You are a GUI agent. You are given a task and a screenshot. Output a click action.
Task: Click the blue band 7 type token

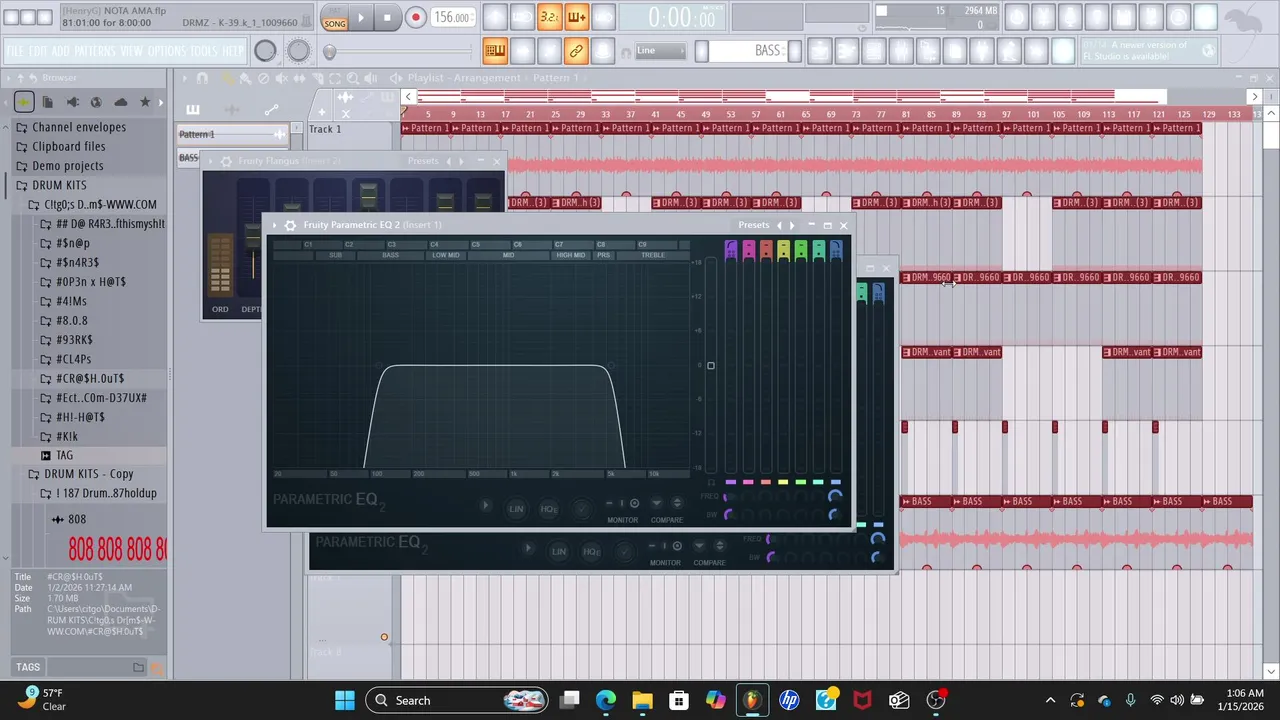pyautogui.click(x=836, y=250)
